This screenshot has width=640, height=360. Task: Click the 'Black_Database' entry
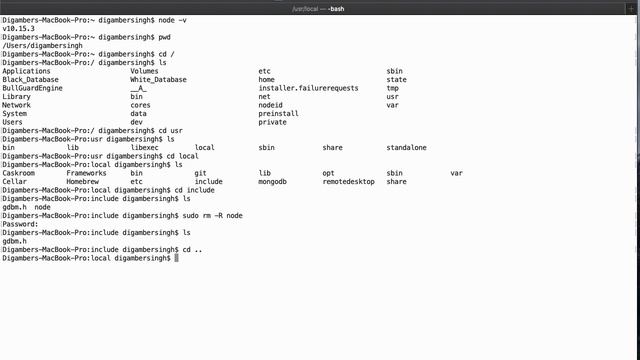30,80
